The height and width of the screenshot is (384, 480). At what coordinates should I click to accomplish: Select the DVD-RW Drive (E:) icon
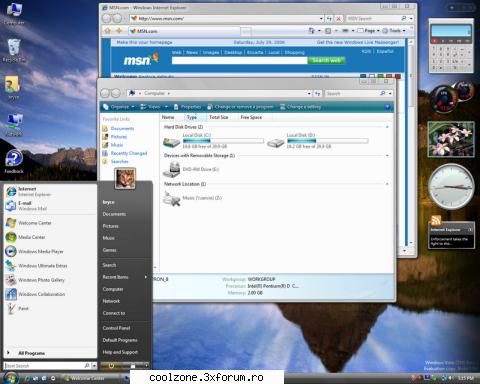(x=171, y=169)
